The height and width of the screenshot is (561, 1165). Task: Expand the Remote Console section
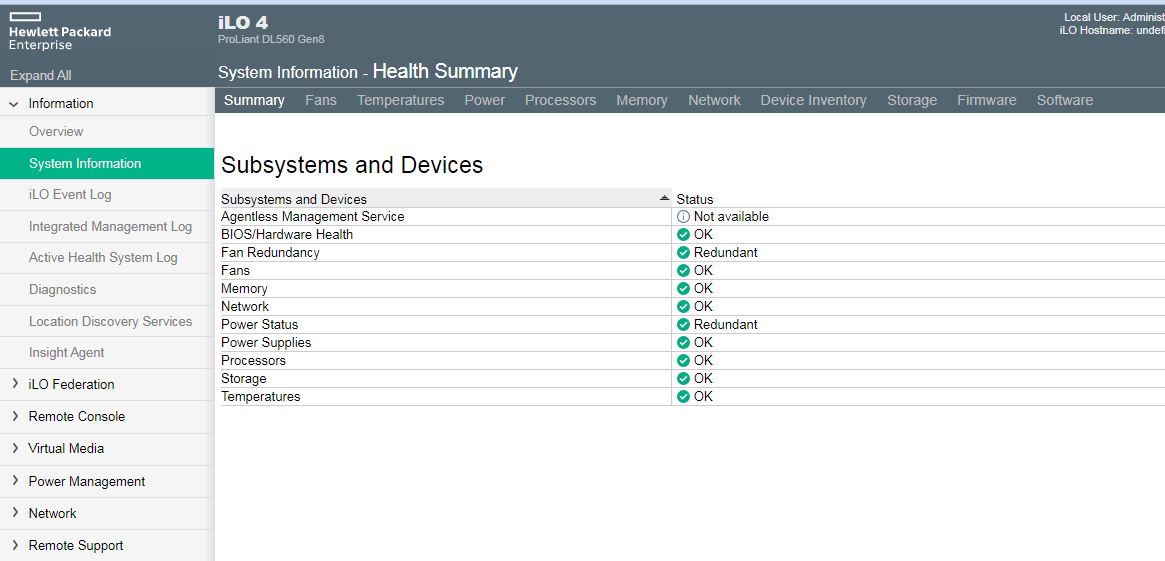click(x=15, y=416)
